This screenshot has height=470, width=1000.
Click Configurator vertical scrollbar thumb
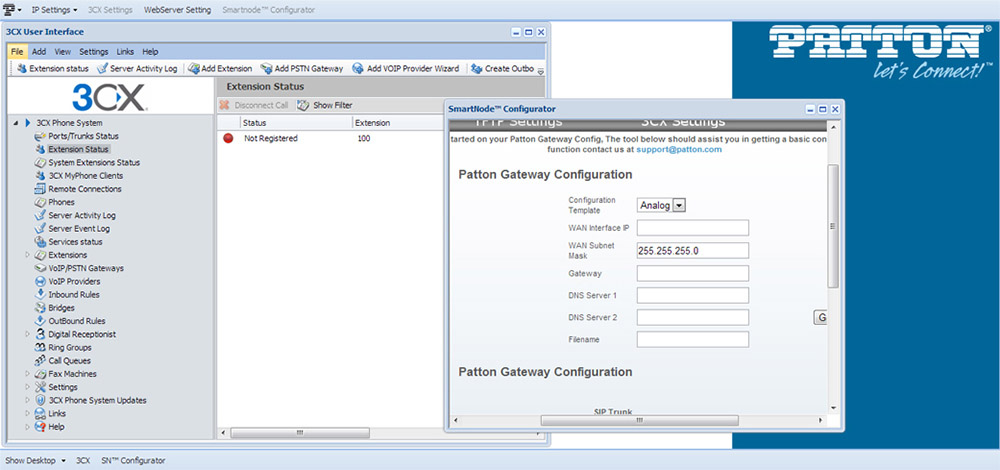833,226
